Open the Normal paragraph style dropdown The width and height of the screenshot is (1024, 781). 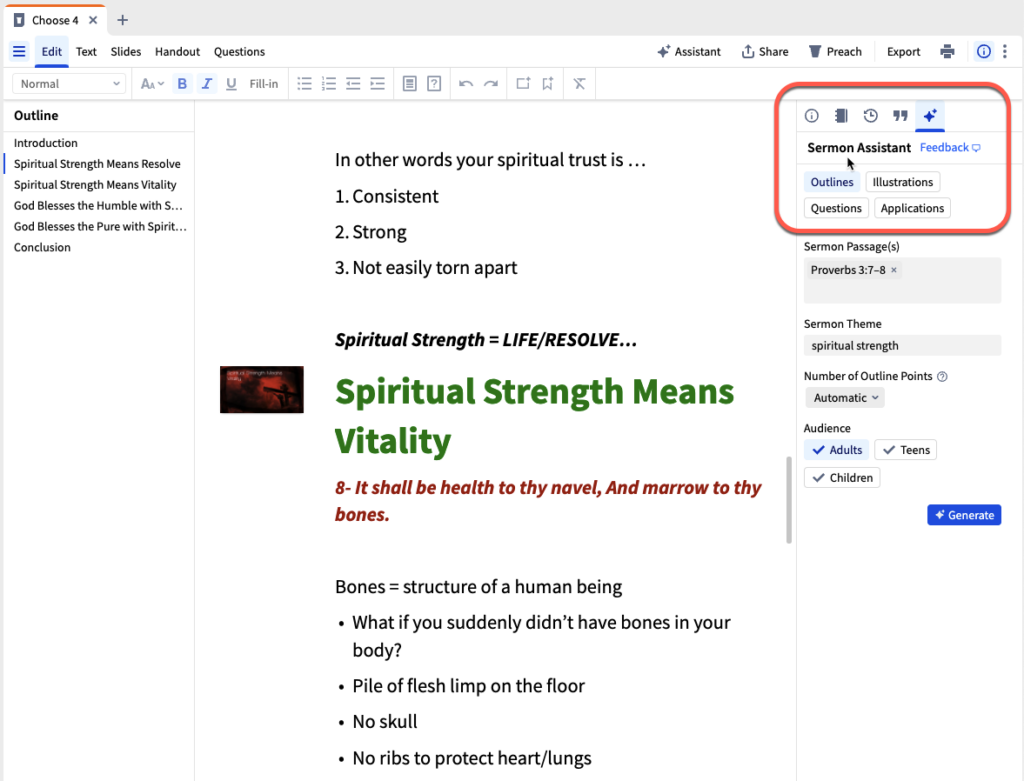pos(68,83)
